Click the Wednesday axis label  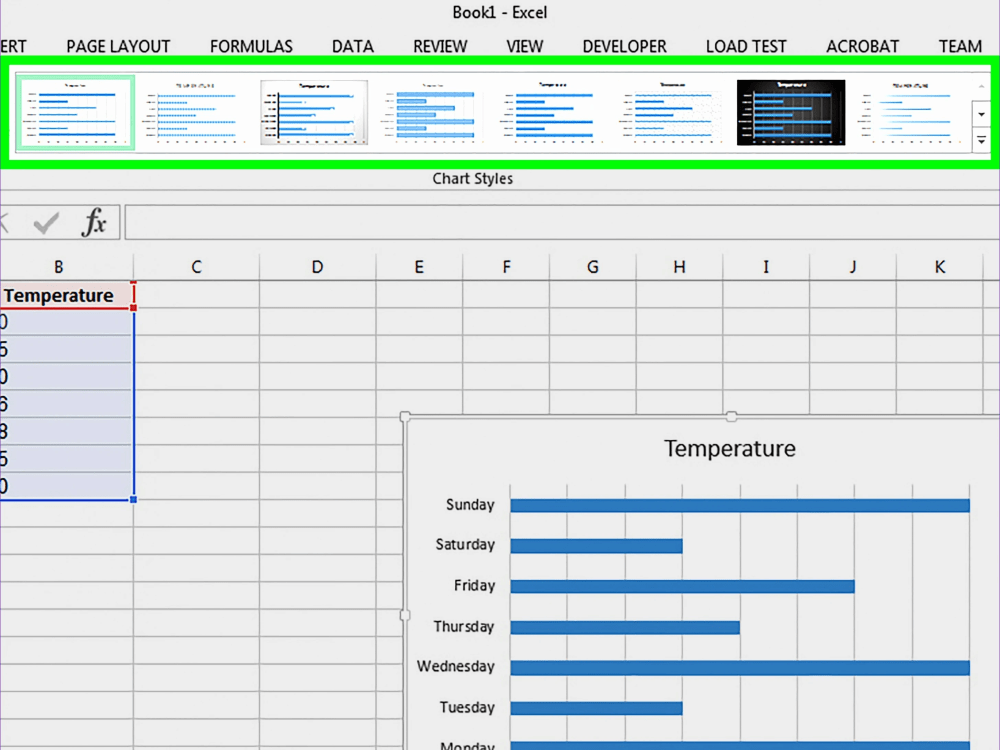coord(455,666)
